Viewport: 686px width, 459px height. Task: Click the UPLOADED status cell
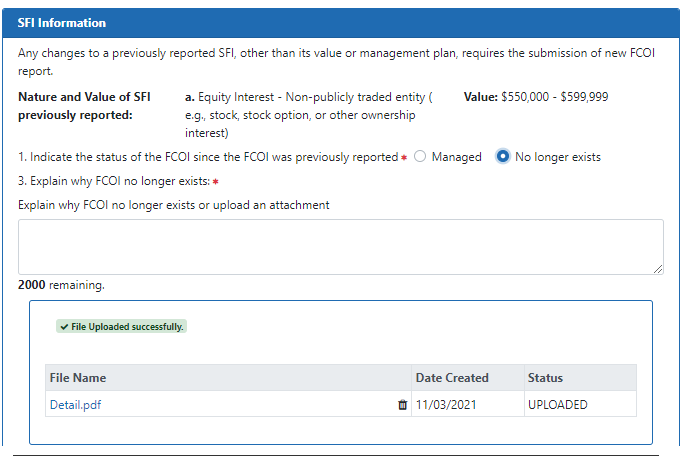557,405
